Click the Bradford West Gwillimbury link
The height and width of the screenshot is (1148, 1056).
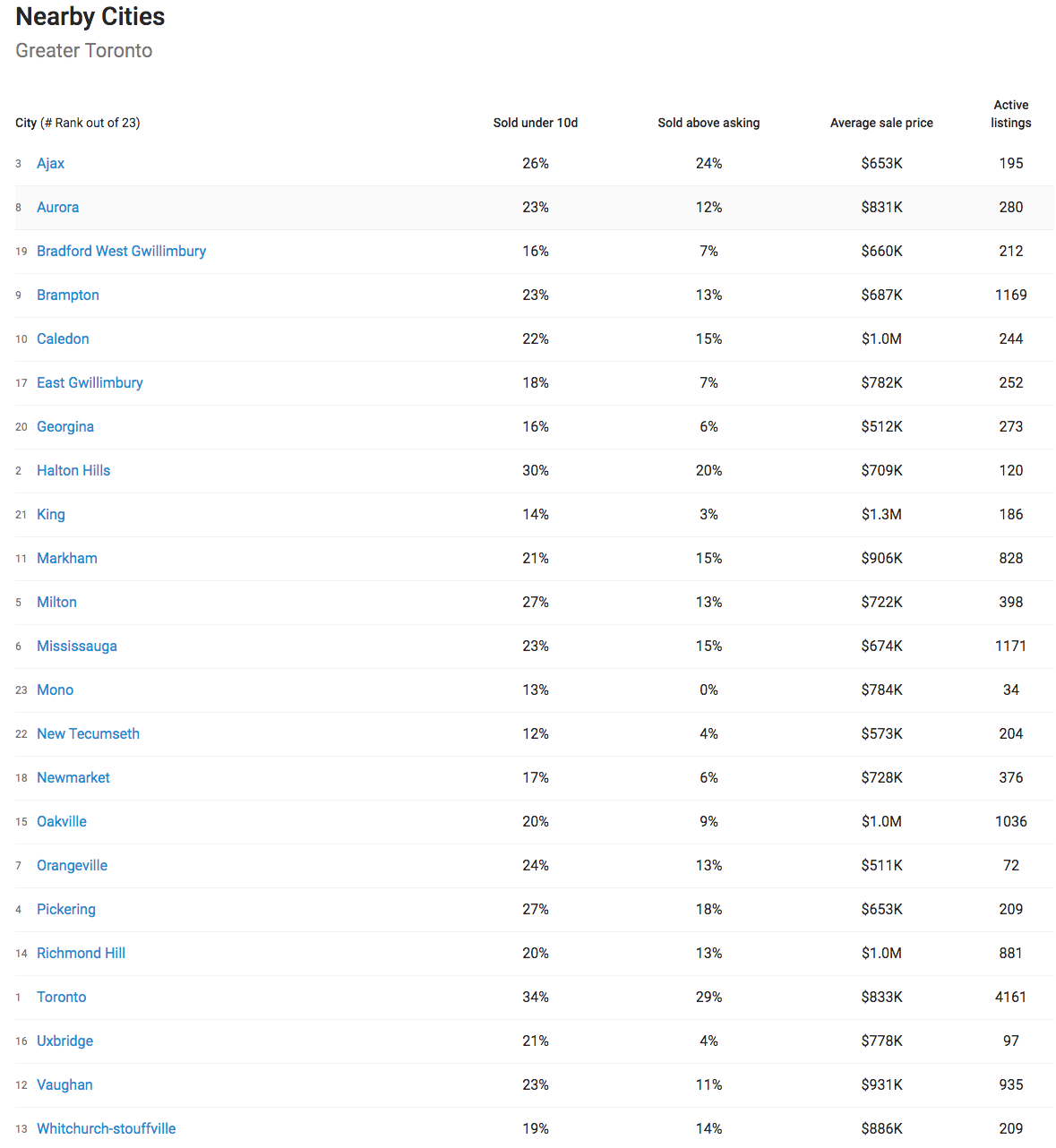coord(121,251)
